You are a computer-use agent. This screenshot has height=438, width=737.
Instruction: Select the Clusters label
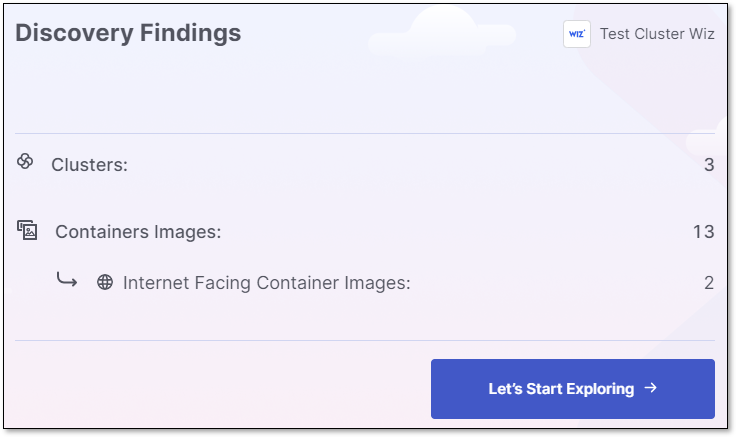90,165
